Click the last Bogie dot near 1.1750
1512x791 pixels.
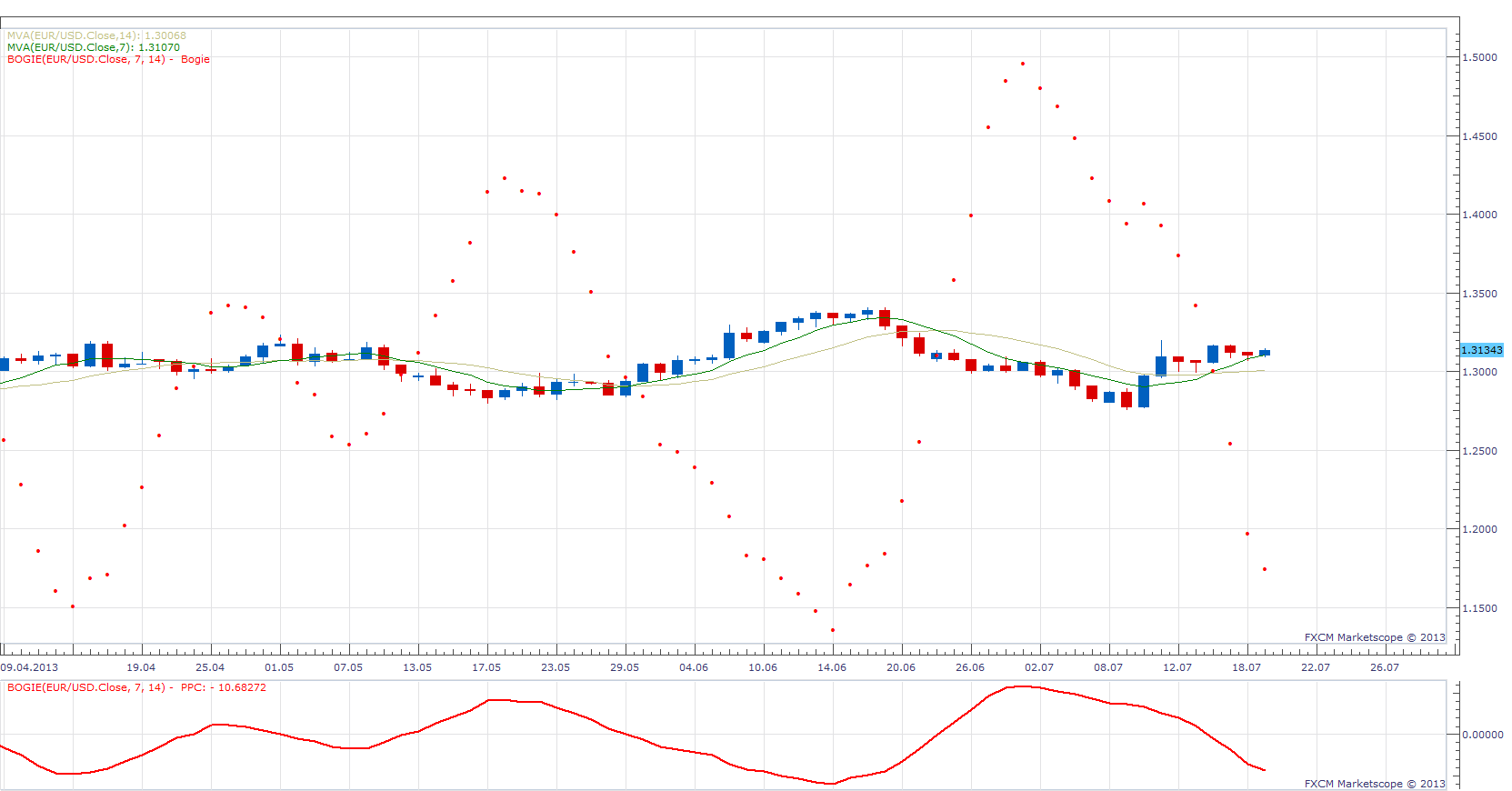tap(1265, 569)
